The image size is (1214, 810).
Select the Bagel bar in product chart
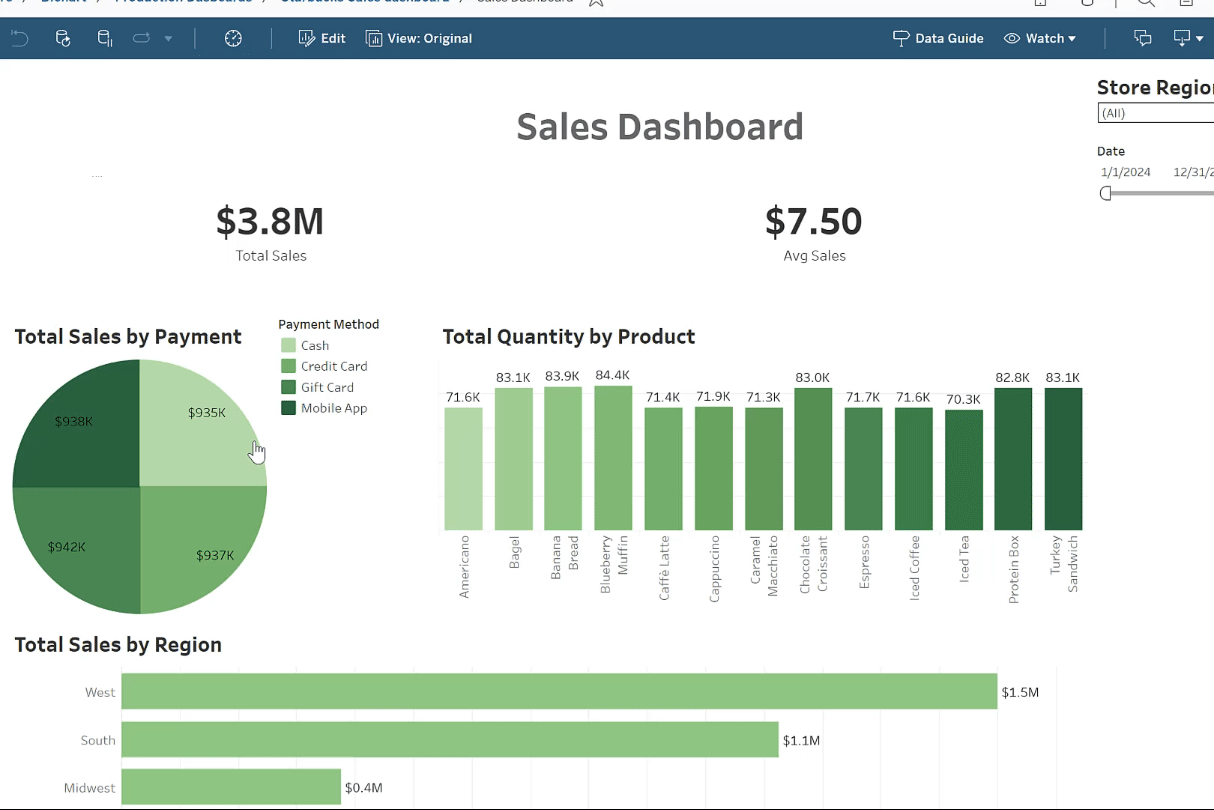(513, 459)
